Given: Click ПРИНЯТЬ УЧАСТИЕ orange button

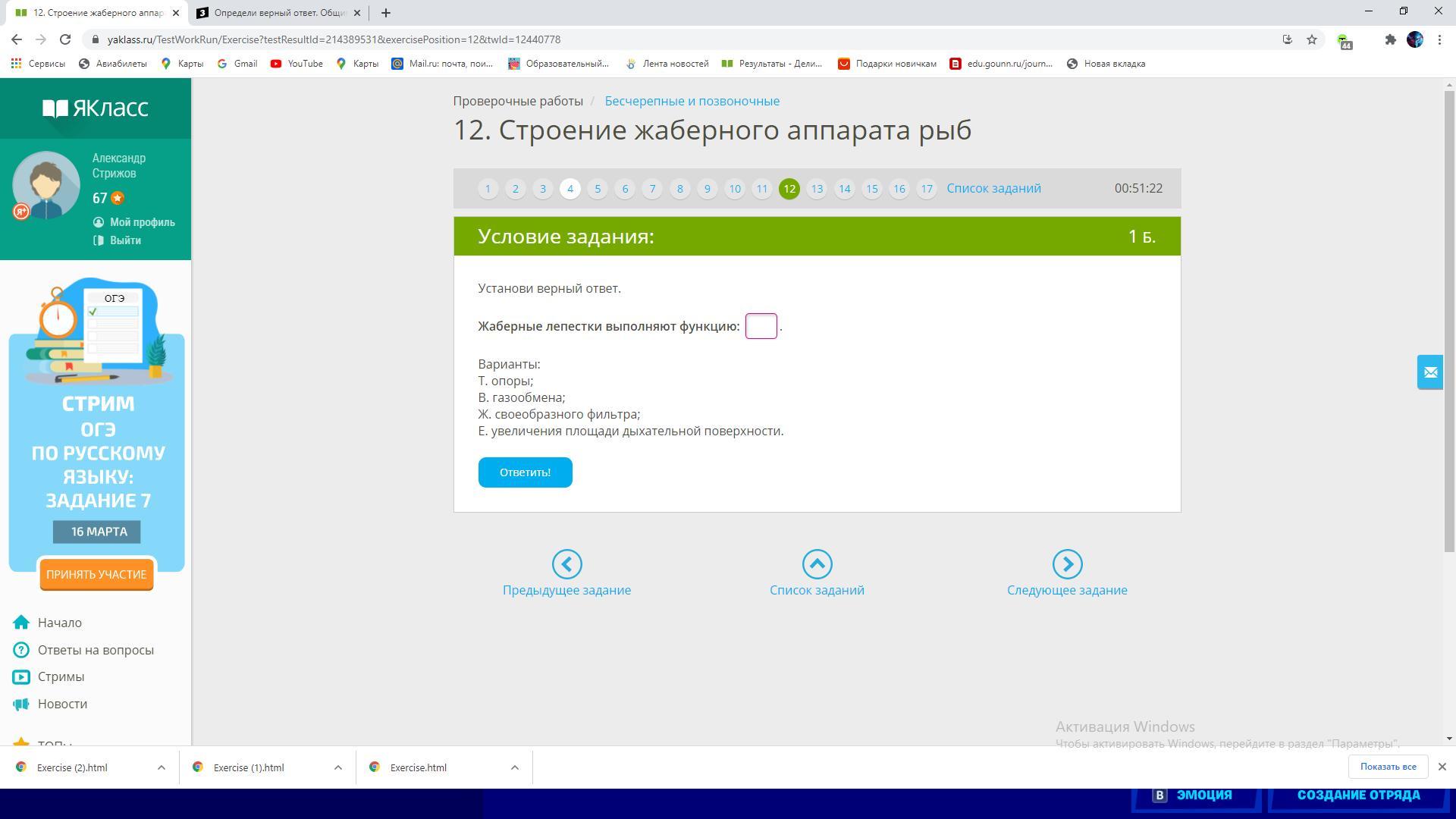Looking at the screenshot, I should pos(96,575).
